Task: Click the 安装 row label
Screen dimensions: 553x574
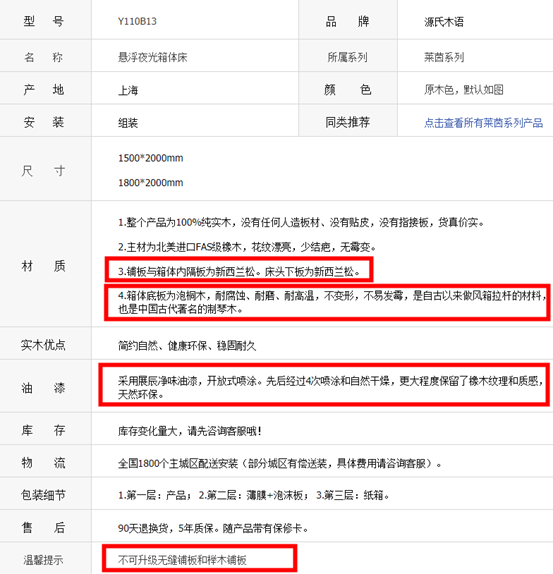Action: click(44, 122)
